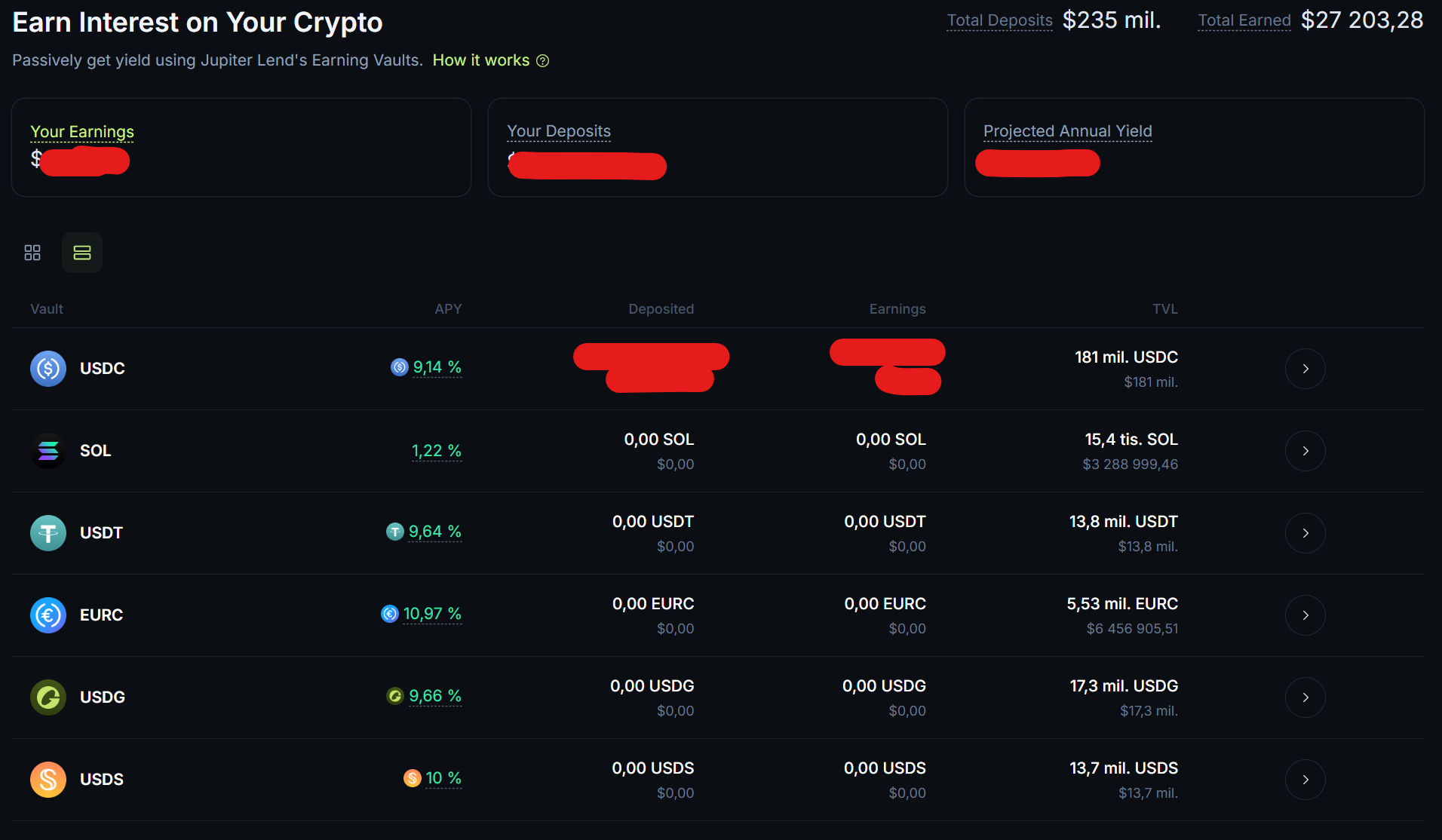Expand the EURC vault row chevron

pos(1305,615)
